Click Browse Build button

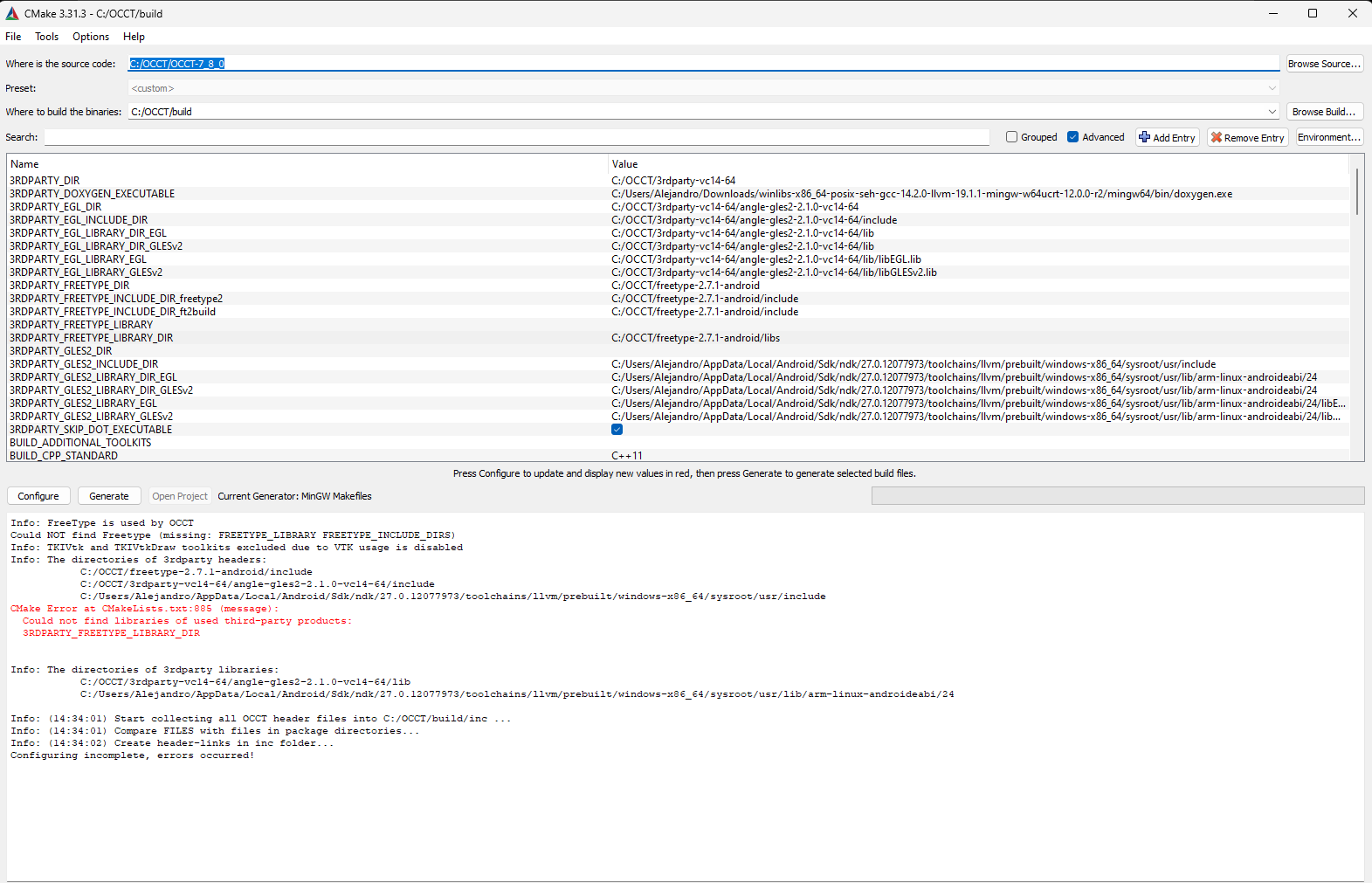pos(1324,112)
